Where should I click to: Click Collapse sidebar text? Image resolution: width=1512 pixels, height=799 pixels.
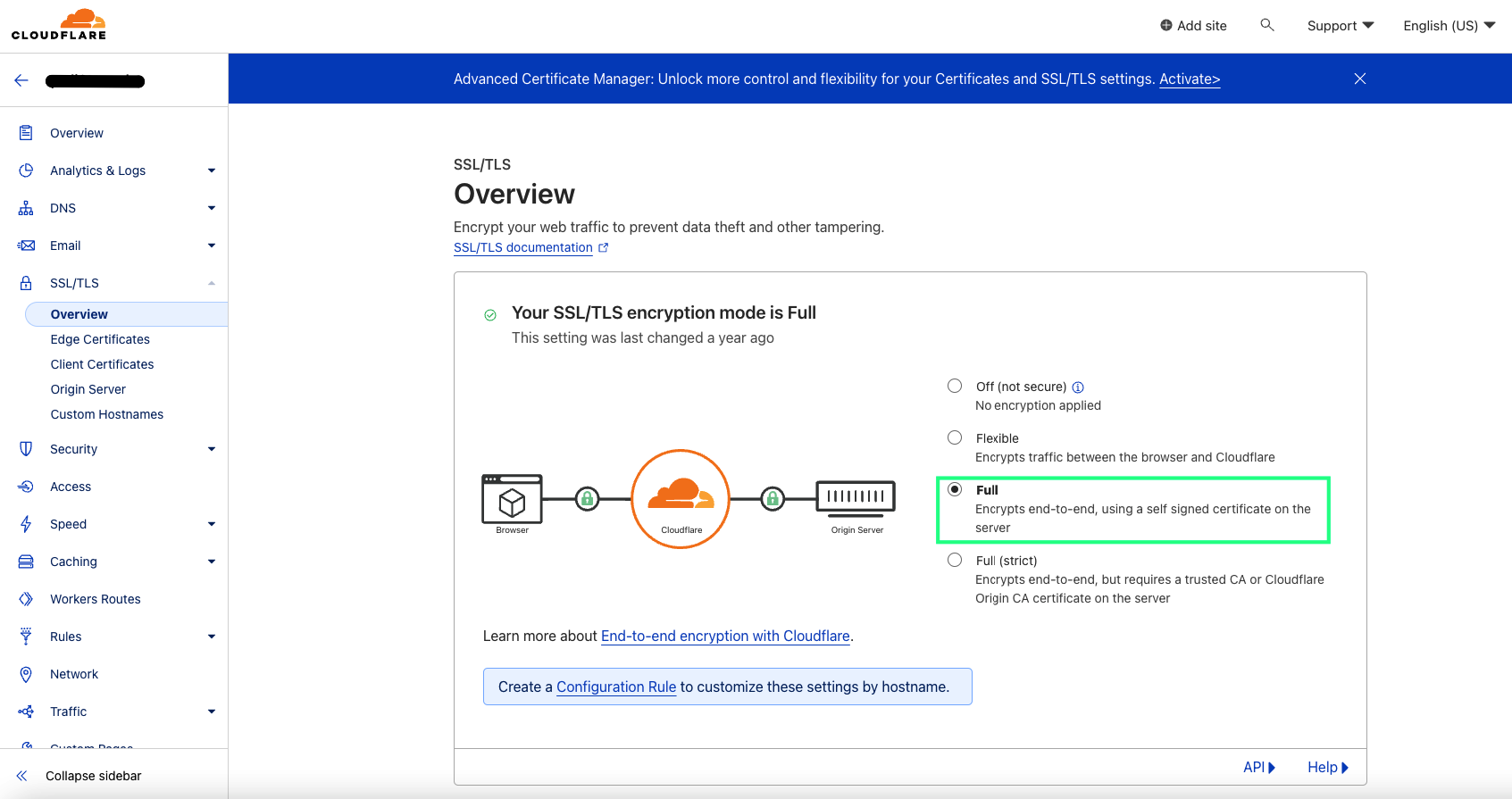pos(94,776)
